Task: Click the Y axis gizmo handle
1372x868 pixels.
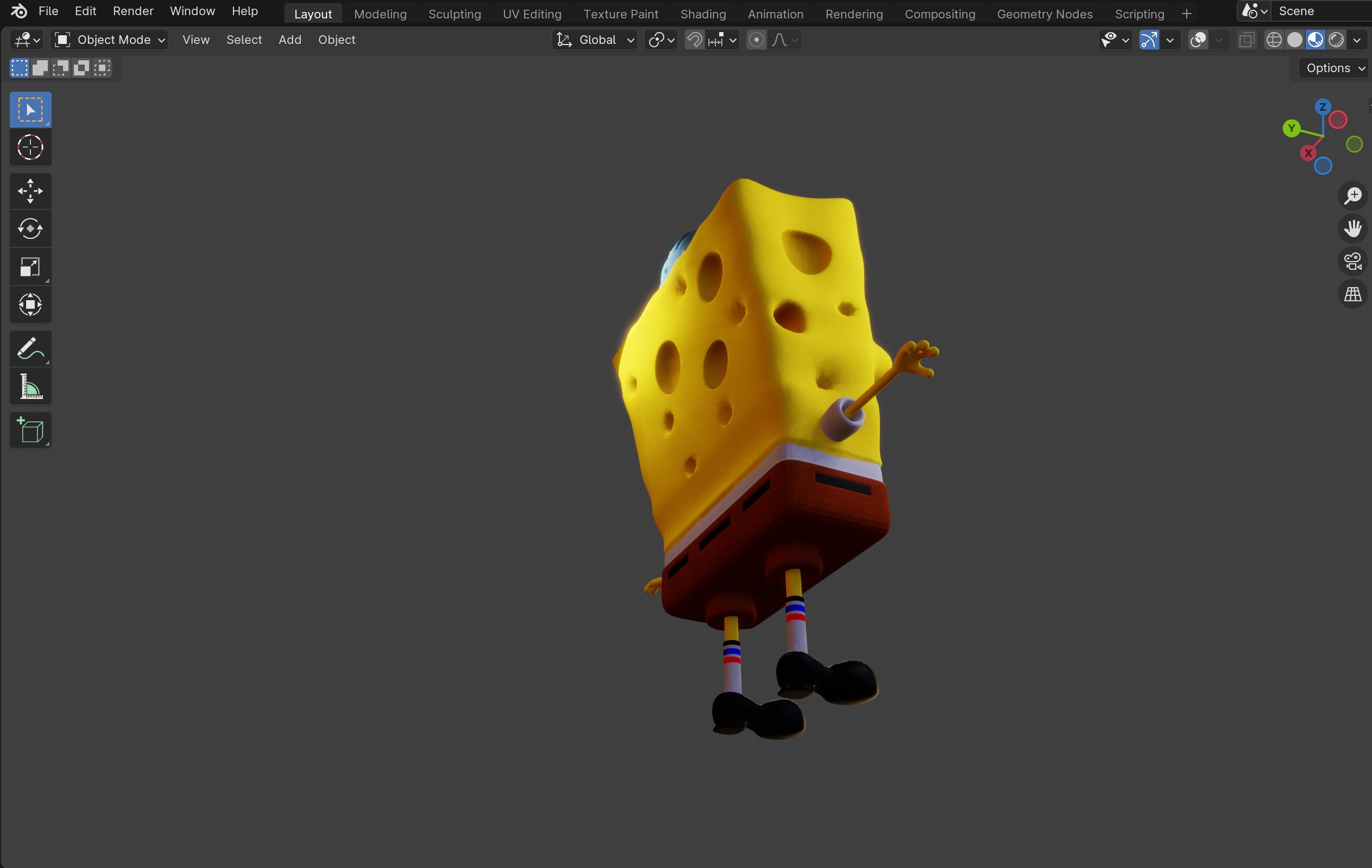Action: point(1291,128)
